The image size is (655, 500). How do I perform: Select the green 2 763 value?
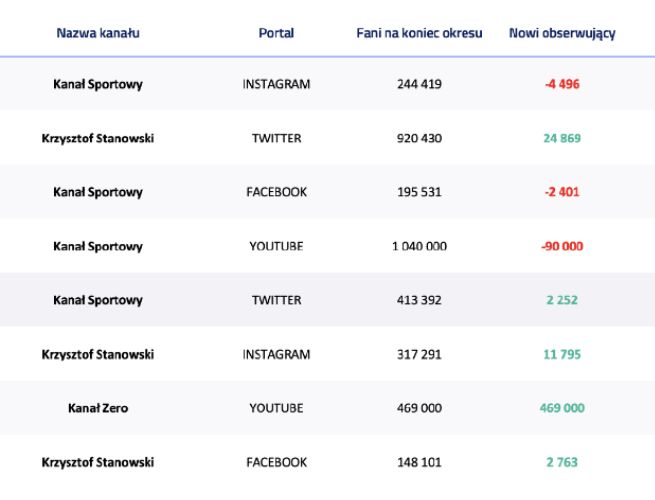click(x=562, y=462)
